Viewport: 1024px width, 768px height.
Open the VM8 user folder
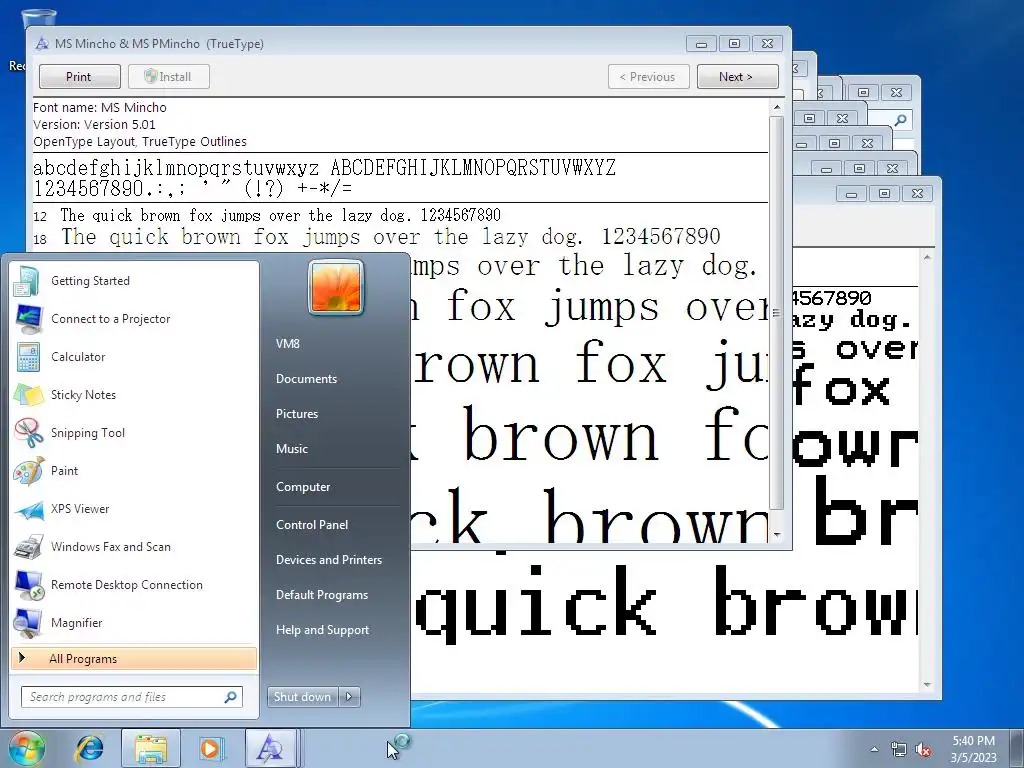[x=287, y=344]
